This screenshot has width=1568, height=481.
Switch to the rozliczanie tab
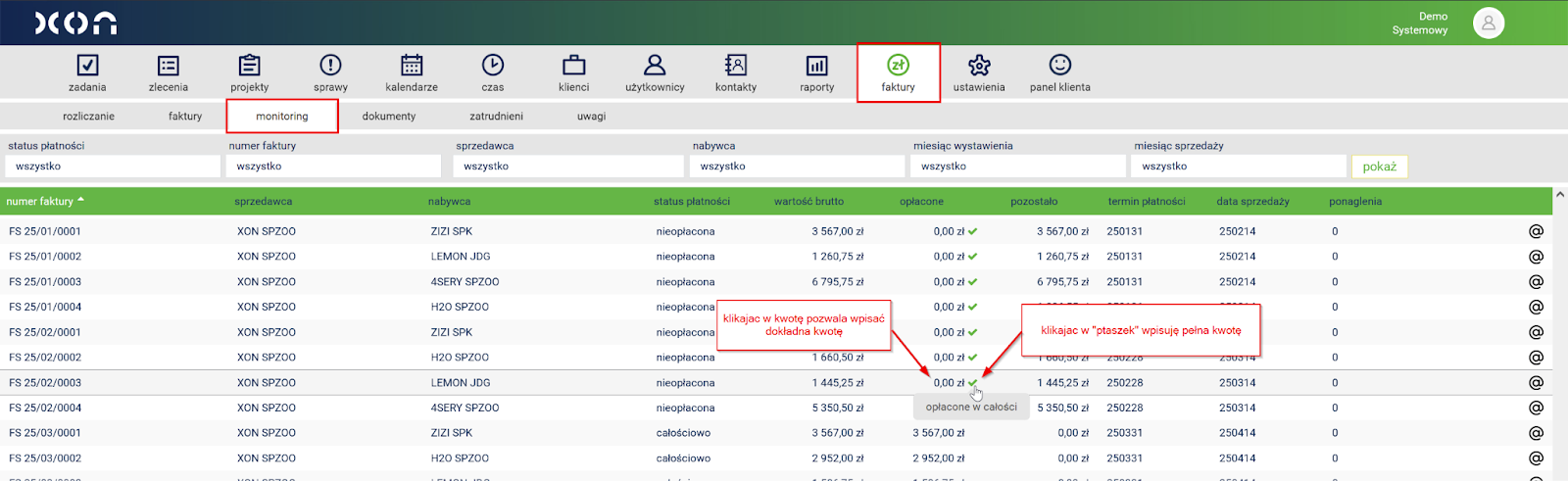click(88, 117)
